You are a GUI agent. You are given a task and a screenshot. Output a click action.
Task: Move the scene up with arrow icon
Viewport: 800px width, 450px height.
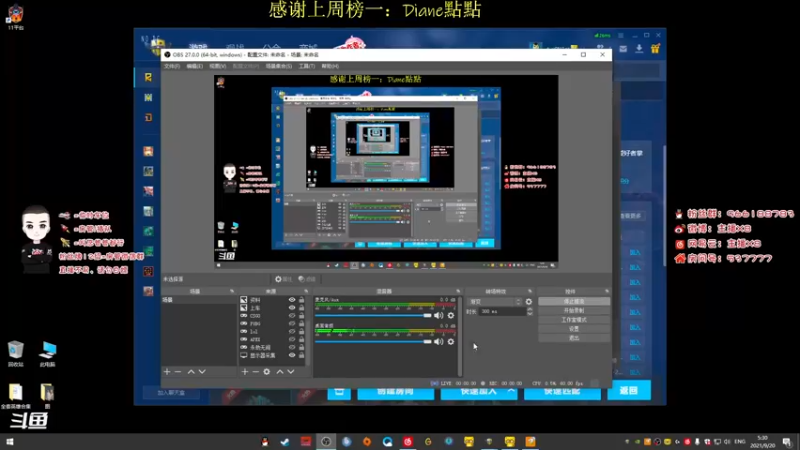coord(191,372)
